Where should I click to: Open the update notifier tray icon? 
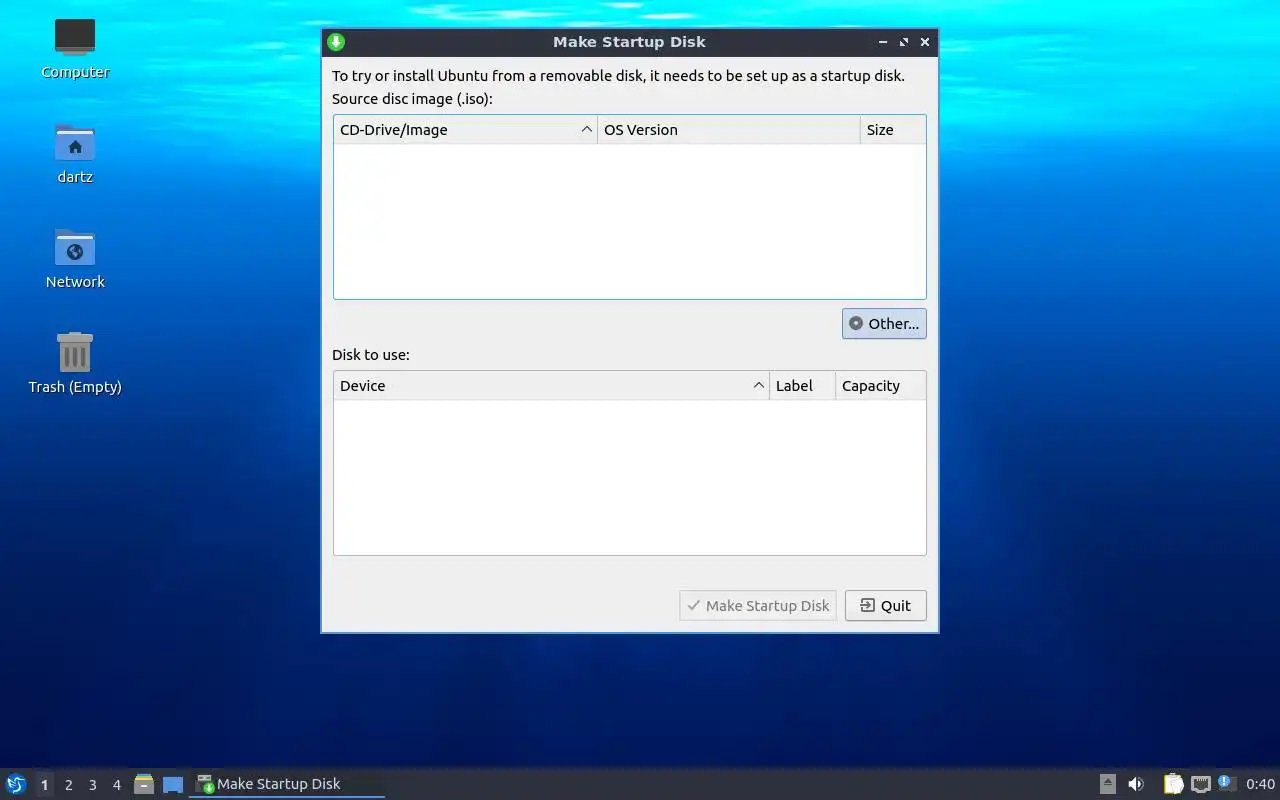(1227, 784)
